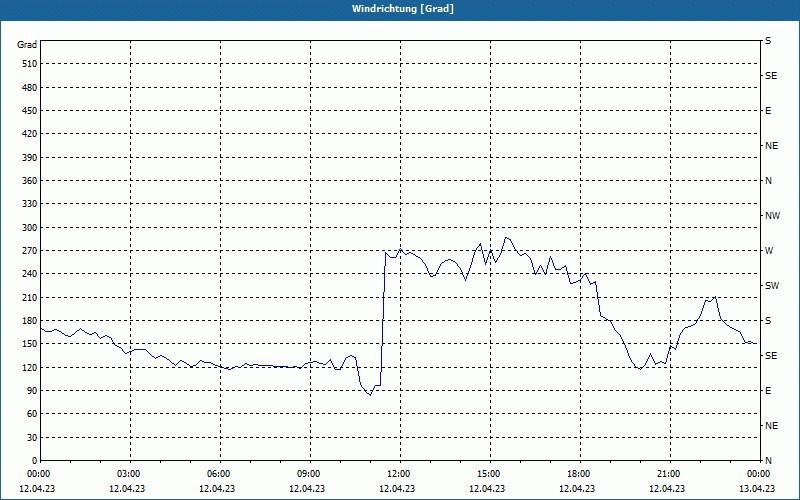Click the 150 degree axis label
800x500 pixels.
[x=29, y=344]
